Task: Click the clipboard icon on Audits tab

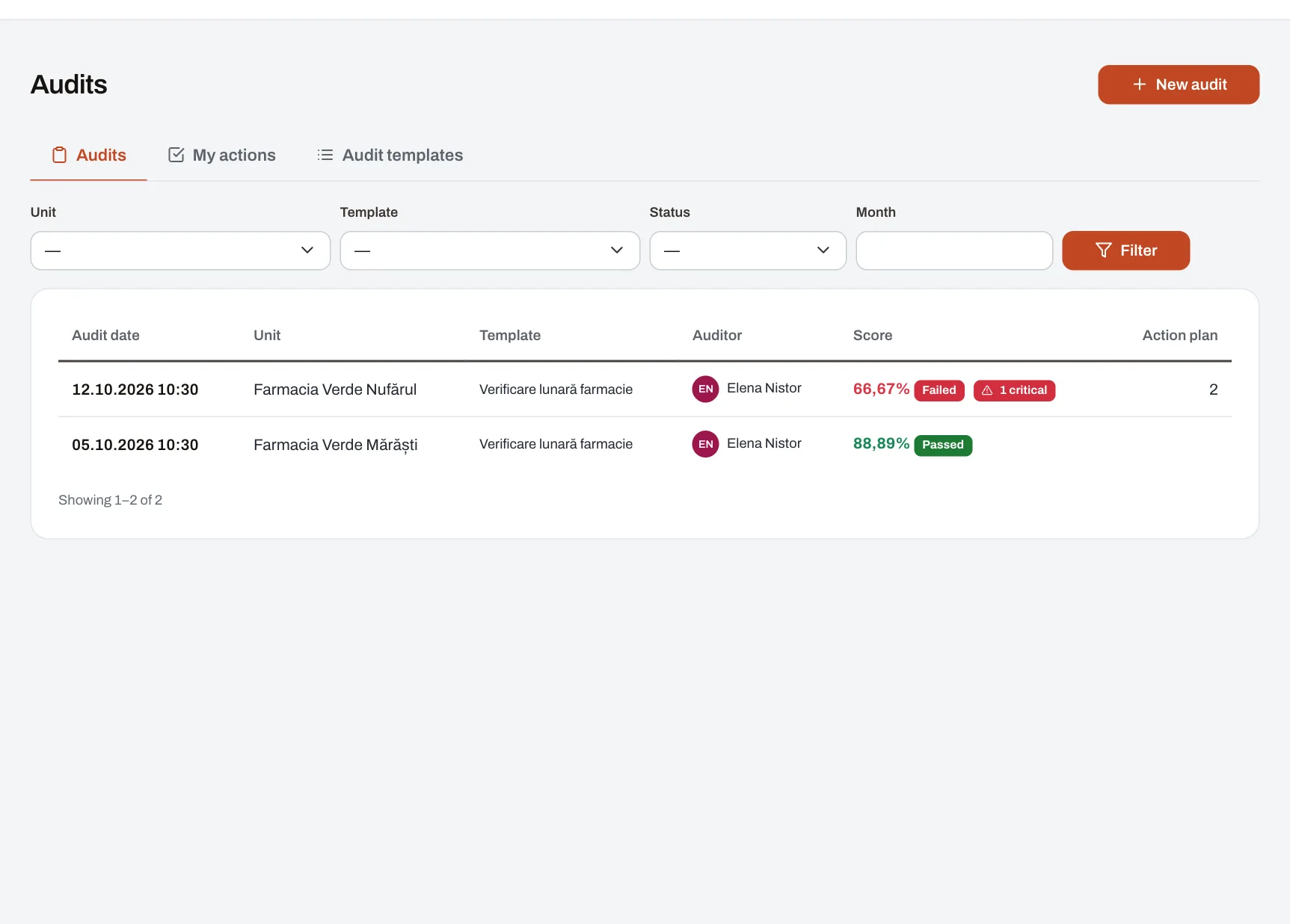Action: [x=59, y=155]
